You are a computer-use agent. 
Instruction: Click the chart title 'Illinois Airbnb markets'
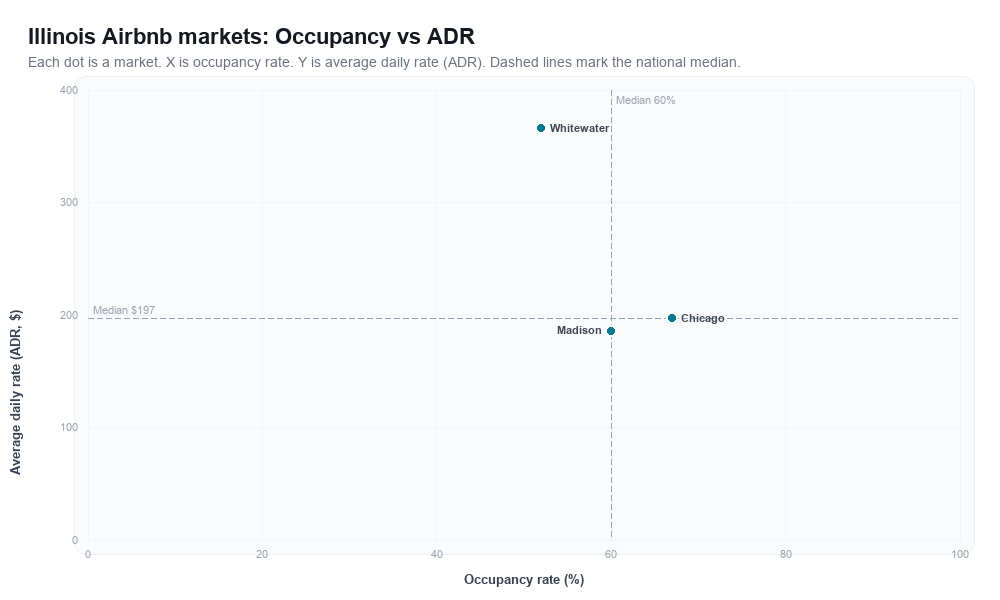251,36
